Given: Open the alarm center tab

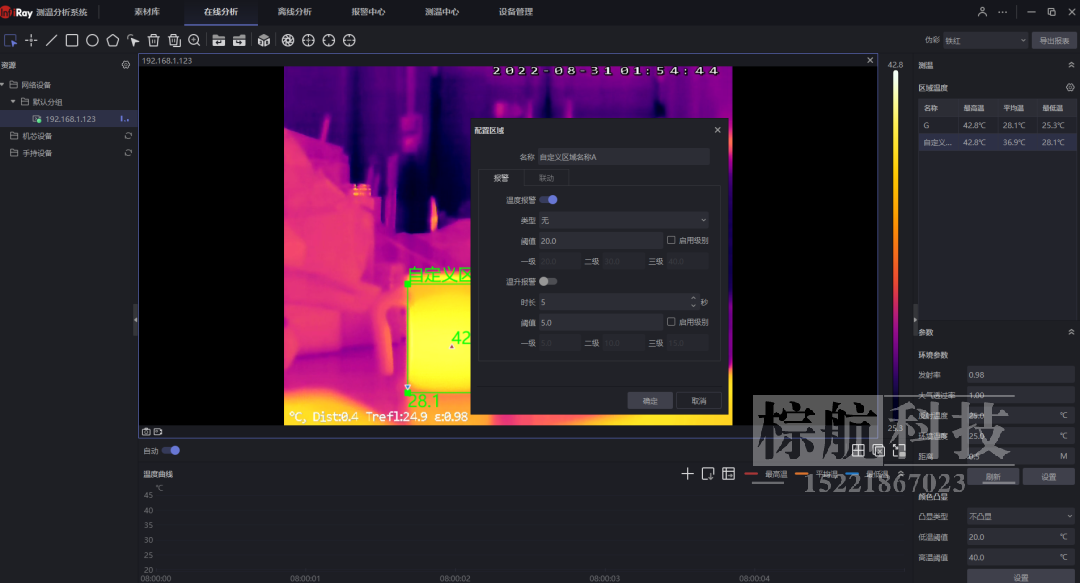Looking at the screenshot, I should [x=368, y=12].
